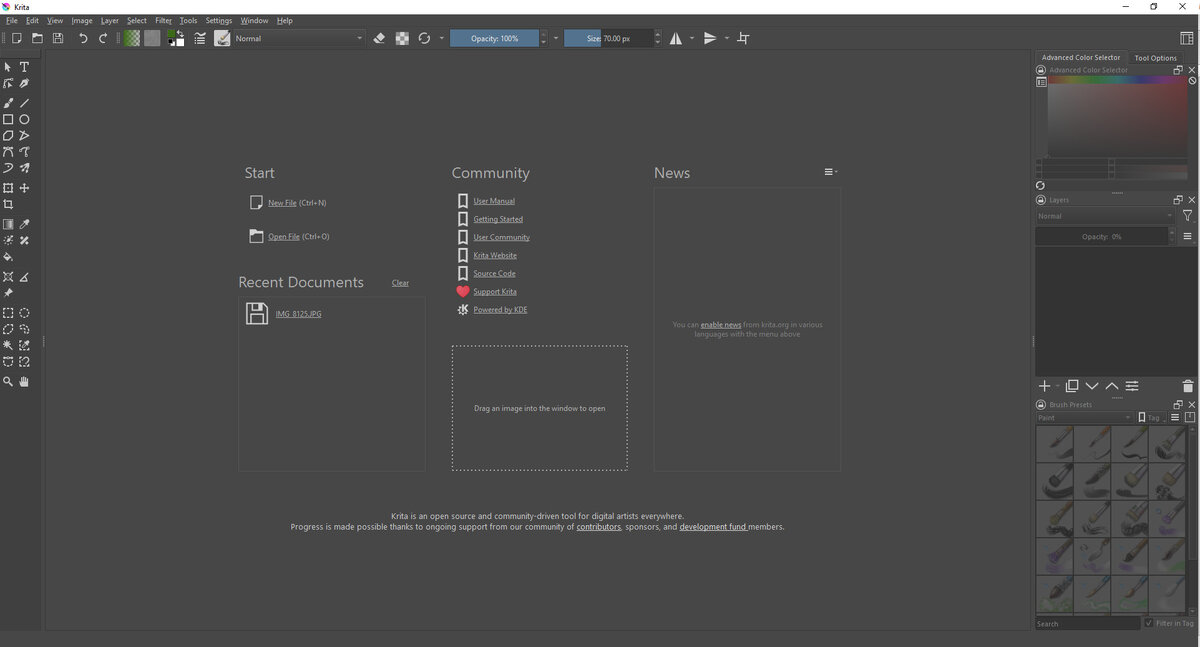The image size is (1200, 647).
Task: Duplicate layer icon in Layers panel
Action: (1072, 386)
